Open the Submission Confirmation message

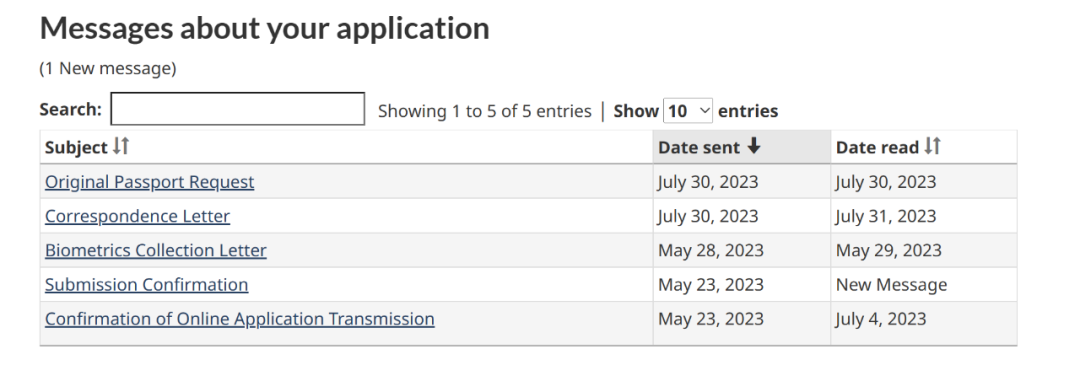[146, 284]
